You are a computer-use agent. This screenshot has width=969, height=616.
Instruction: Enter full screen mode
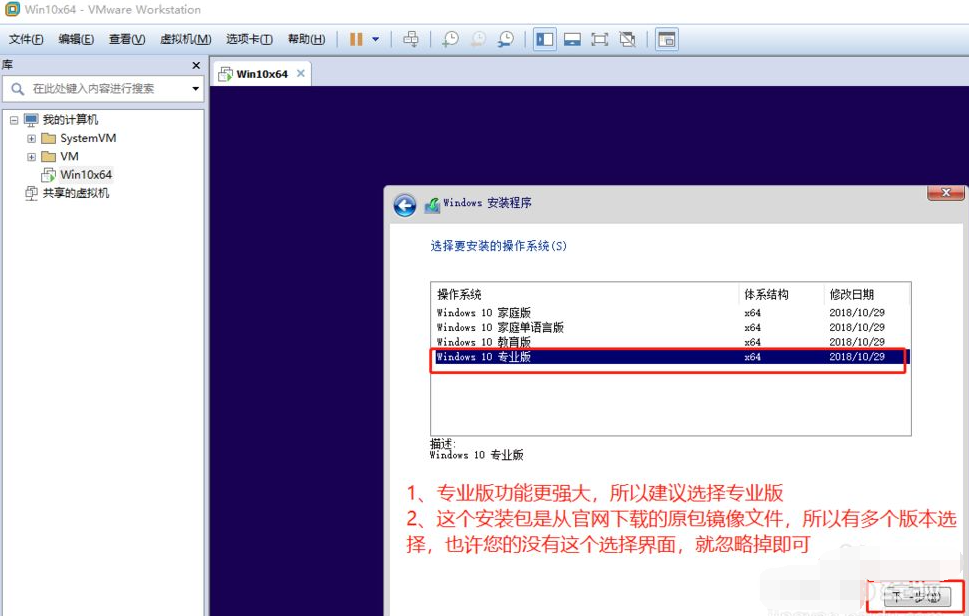click(x=599, y=40)
